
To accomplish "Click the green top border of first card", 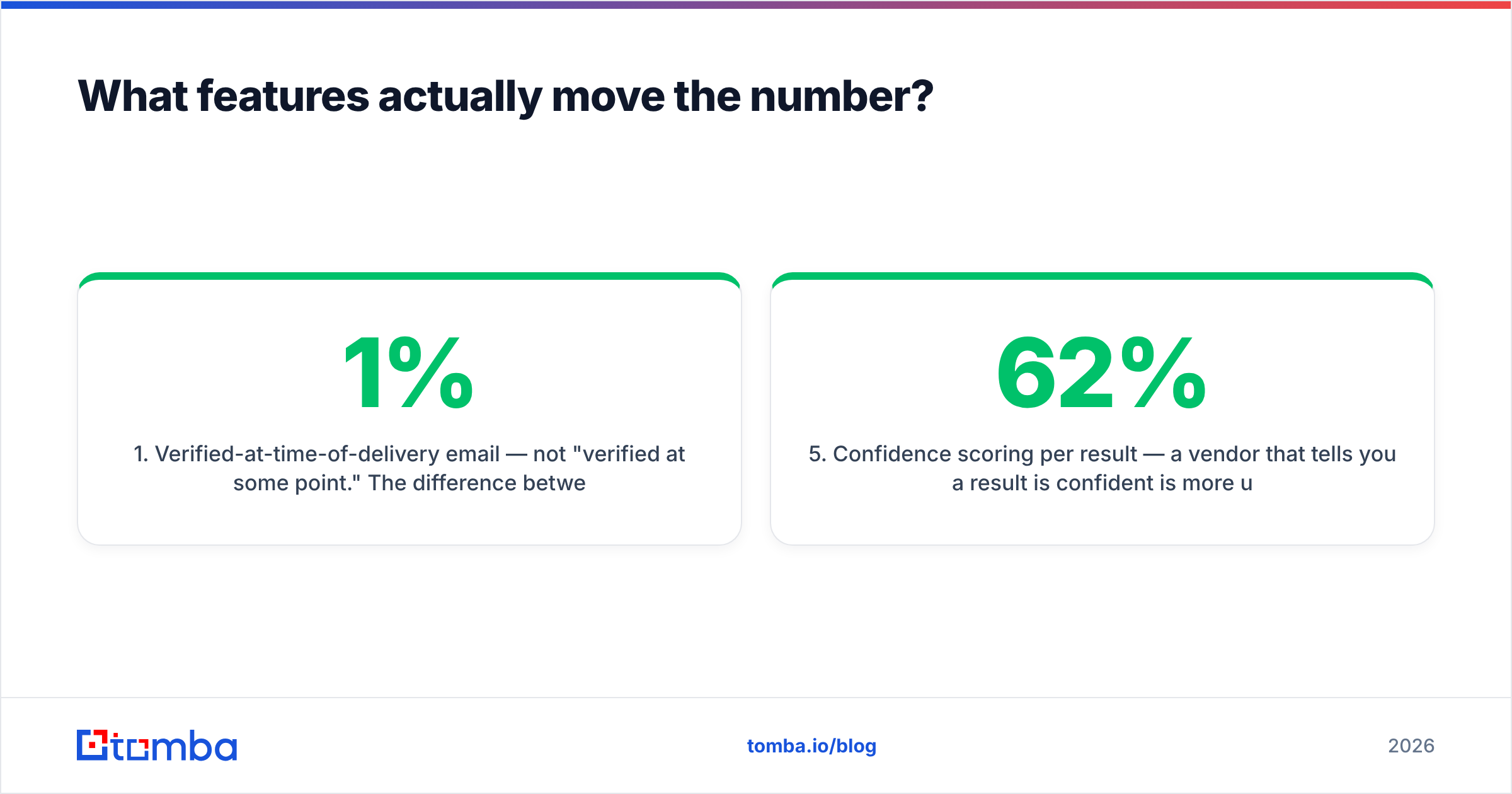I will tap(409, 276).
